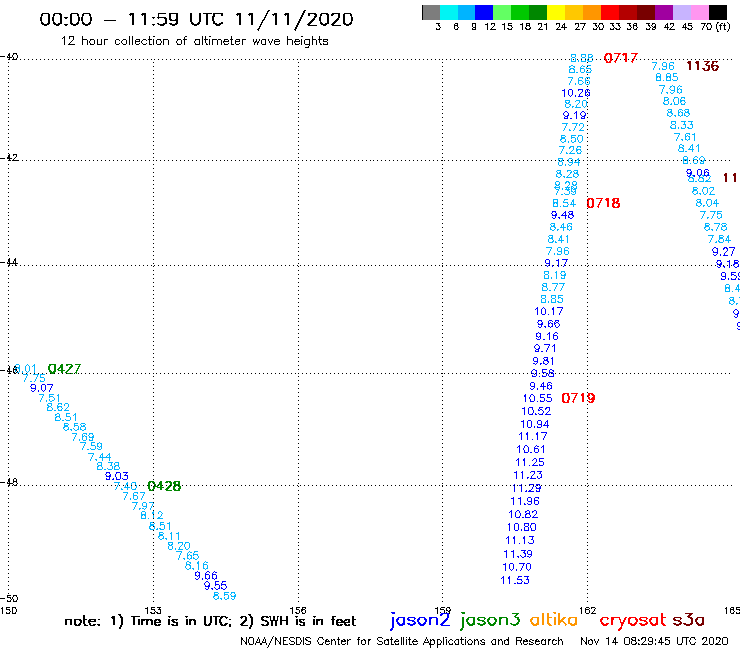Click the wave height value 7.97
Image resolution: width=740 pixels, height=650 pixels.
point(143,506)
